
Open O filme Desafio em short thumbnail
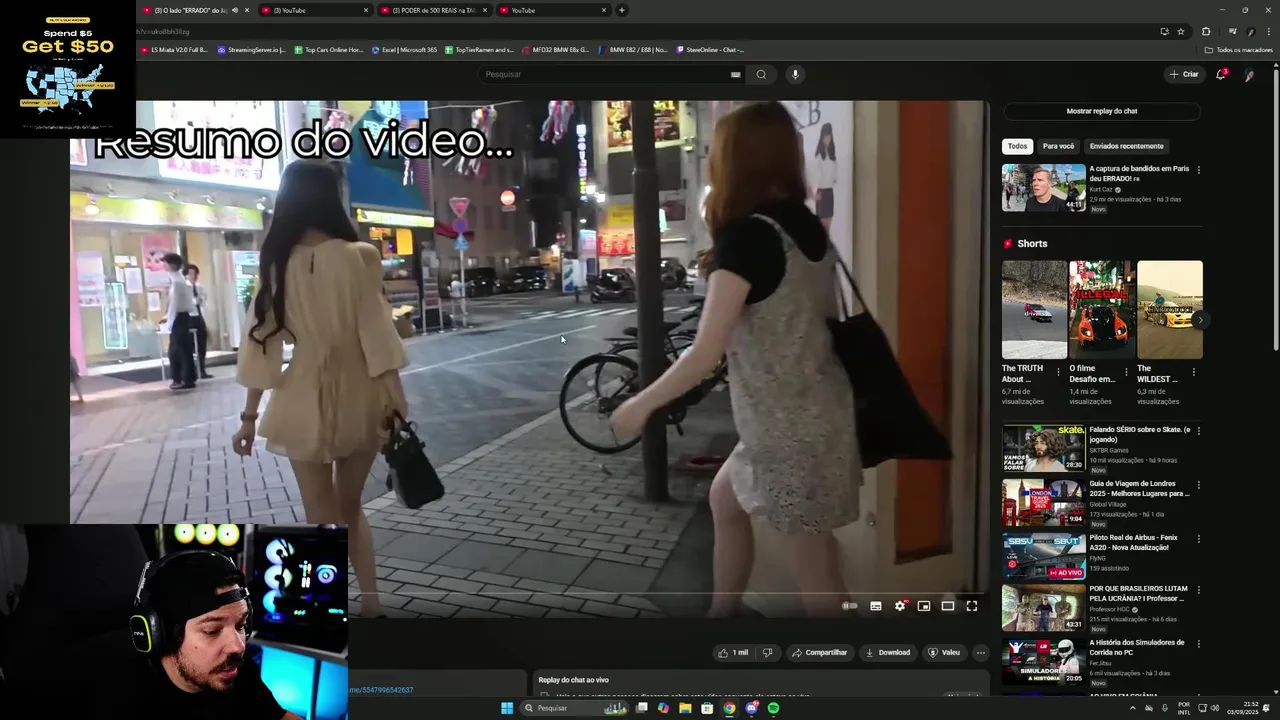click(1101, 309)
